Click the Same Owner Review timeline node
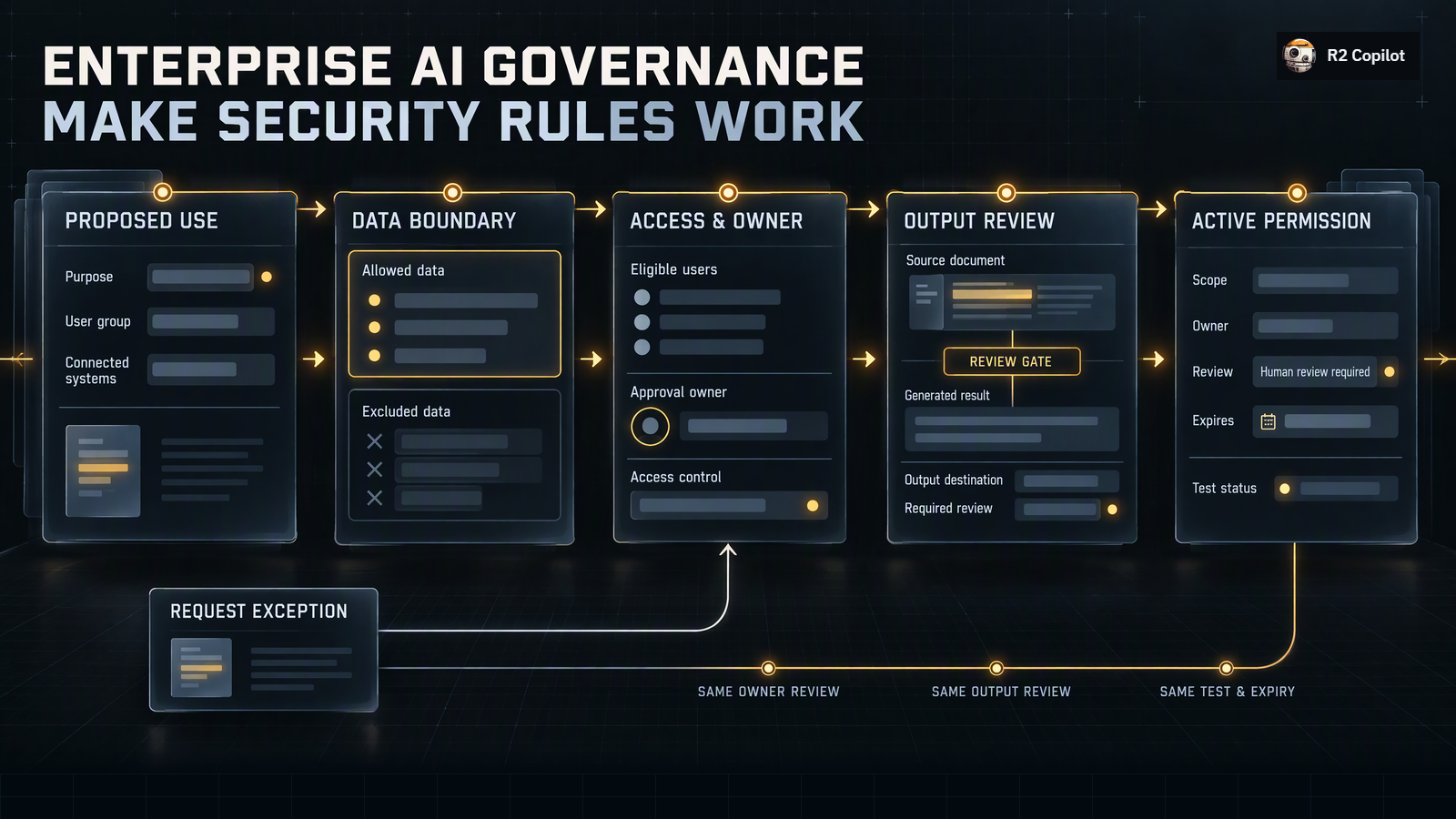Screen dimensions: 1456x819 [x=768, y=668]
